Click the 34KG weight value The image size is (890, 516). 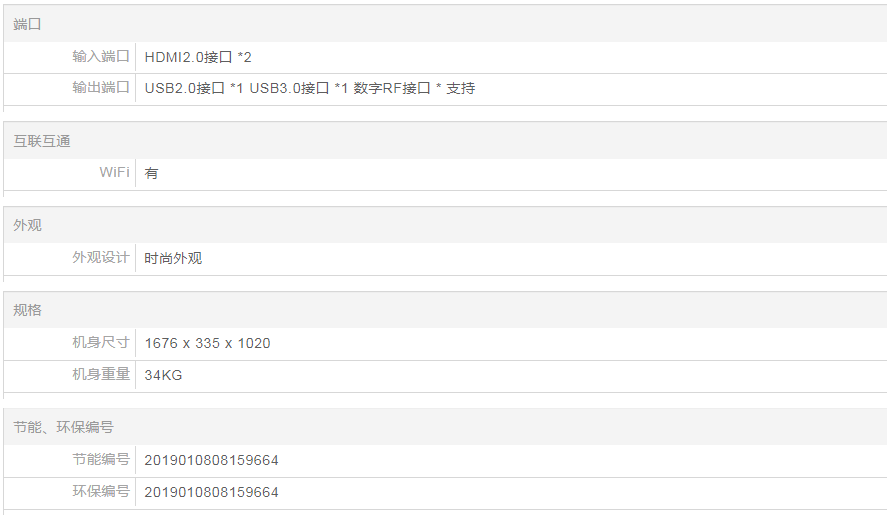click(x=163, y=375)
